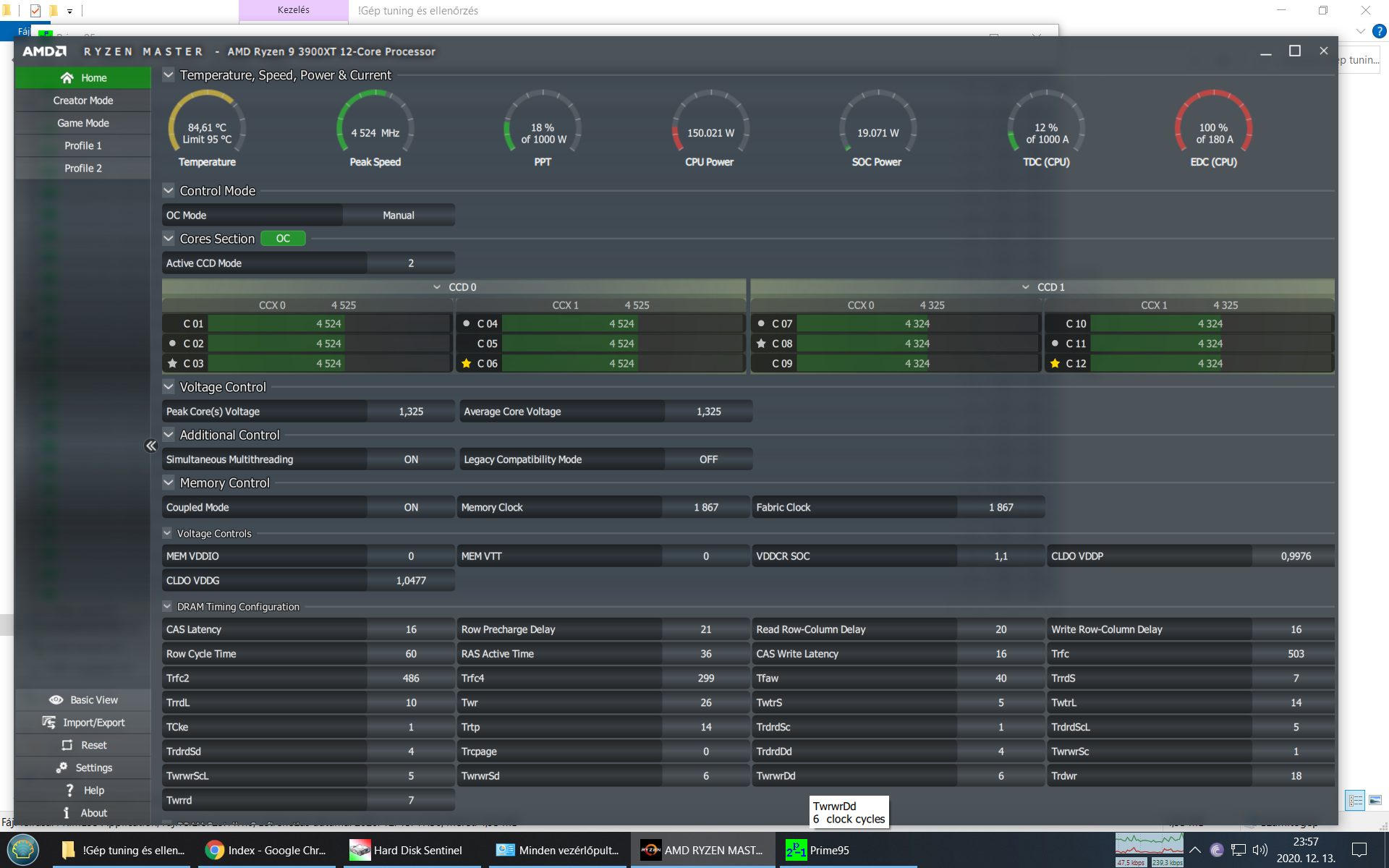Collapse the sidebar with the double-chevron

(150, 446)
